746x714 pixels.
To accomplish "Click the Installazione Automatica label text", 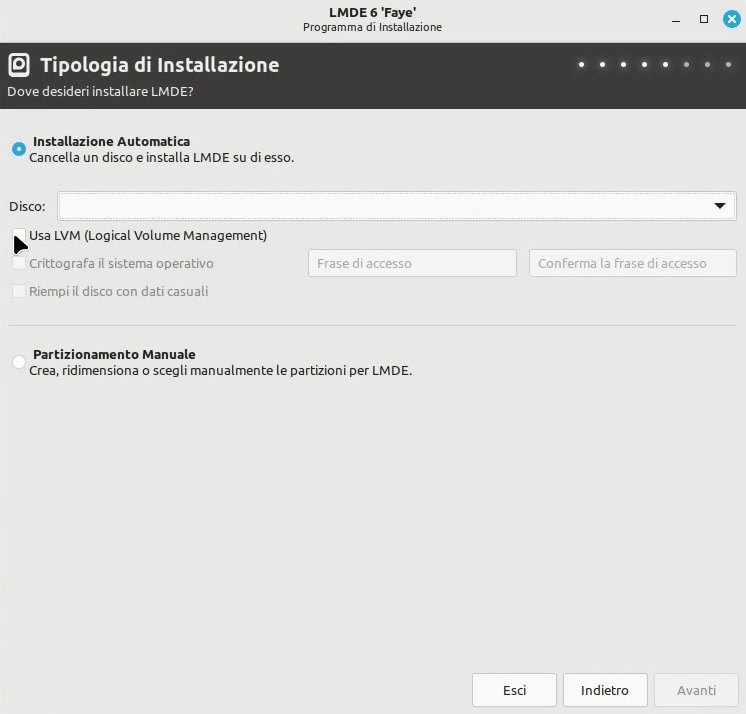I will 111,142.
